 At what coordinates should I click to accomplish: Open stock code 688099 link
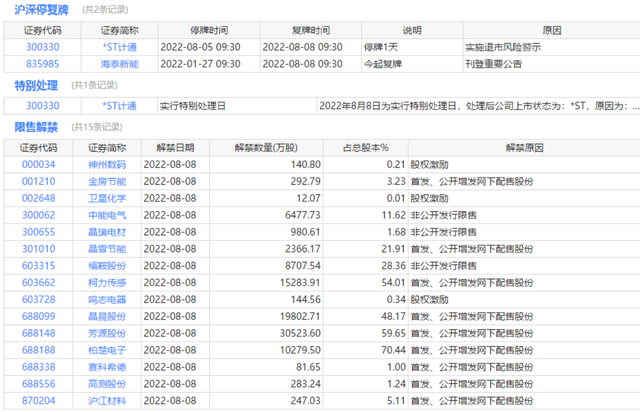(x=38, y=316)
